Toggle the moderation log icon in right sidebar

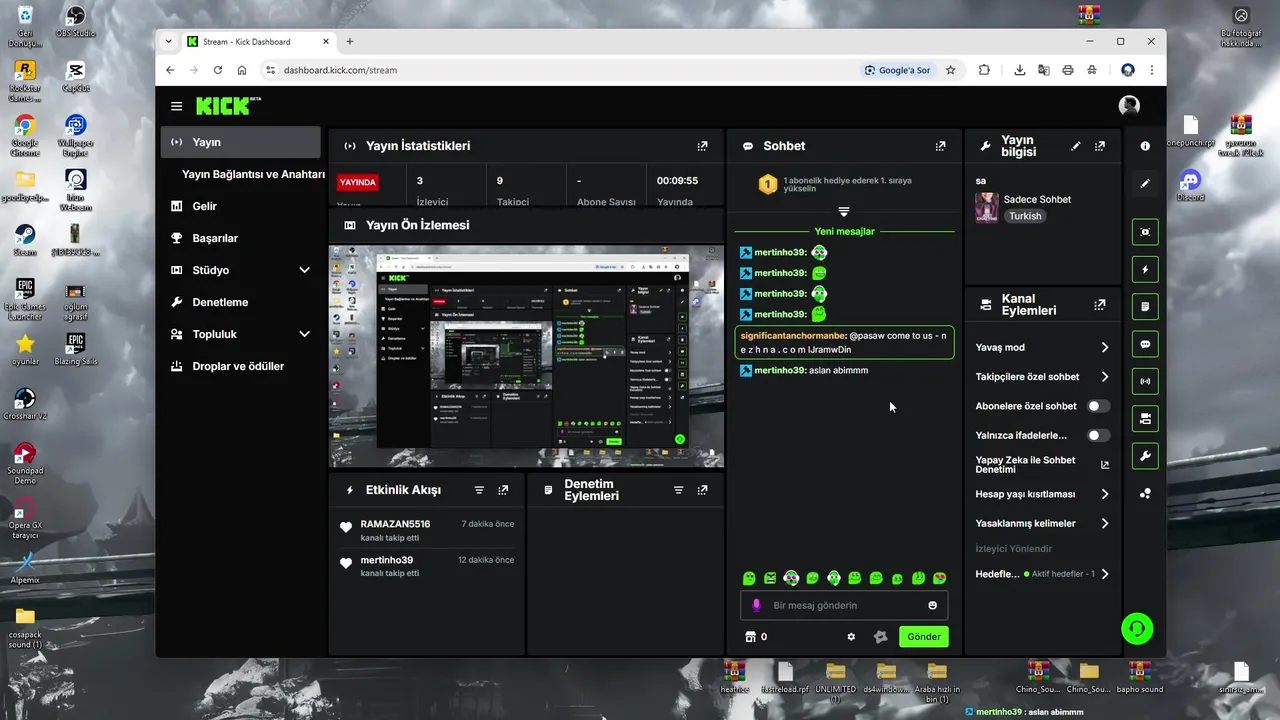click(x=1145, y=306)
